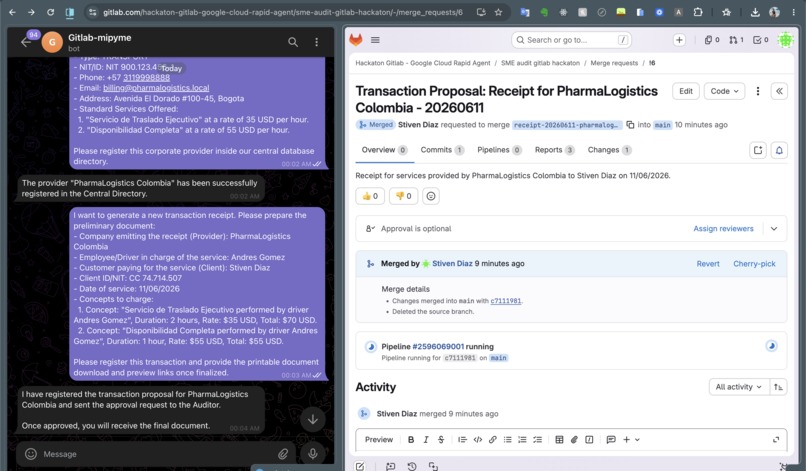This screenshot has height=471, width=806.
Task: Click the Cherry-pick button
Action: point(754,264)
